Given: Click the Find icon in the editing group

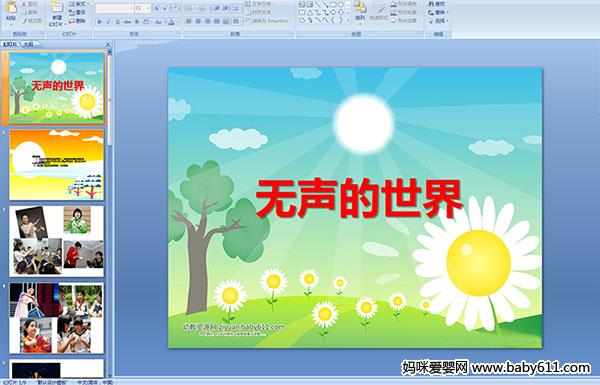Looking at the screenshot, I should click(x=436, y=4).
